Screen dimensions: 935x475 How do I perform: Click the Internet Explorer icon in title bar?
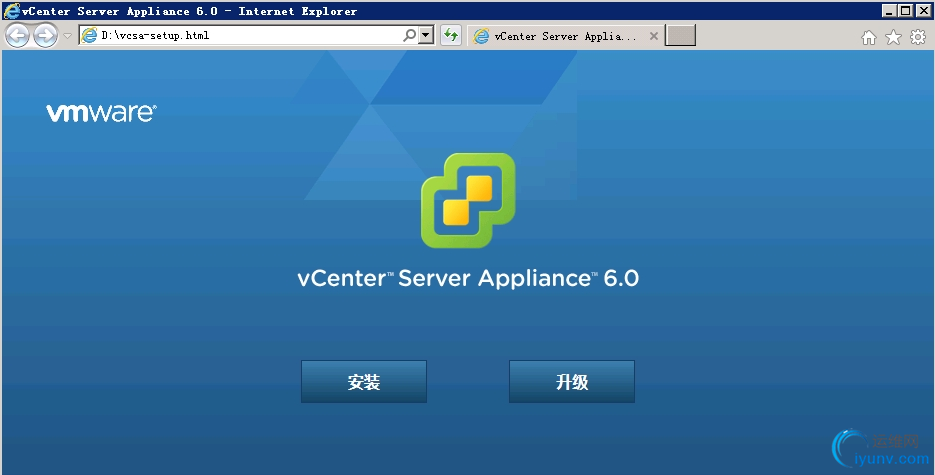[12, 11]
